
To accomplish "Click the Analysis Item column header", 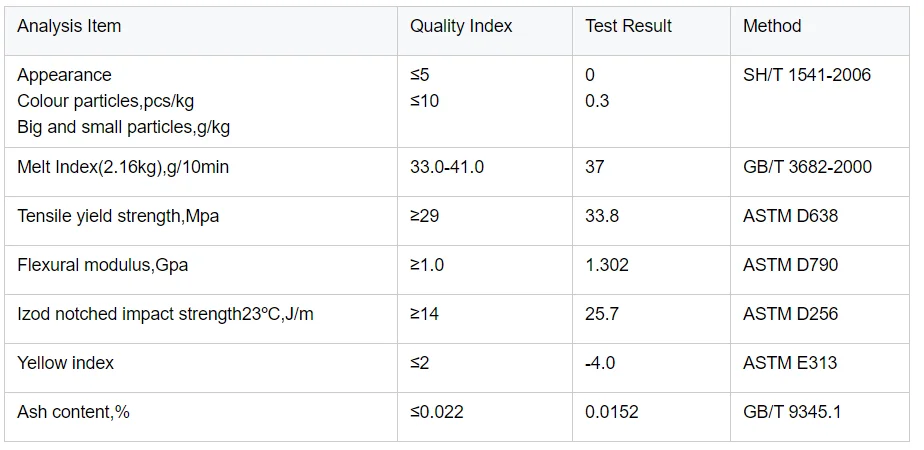I will coord(69,27).
